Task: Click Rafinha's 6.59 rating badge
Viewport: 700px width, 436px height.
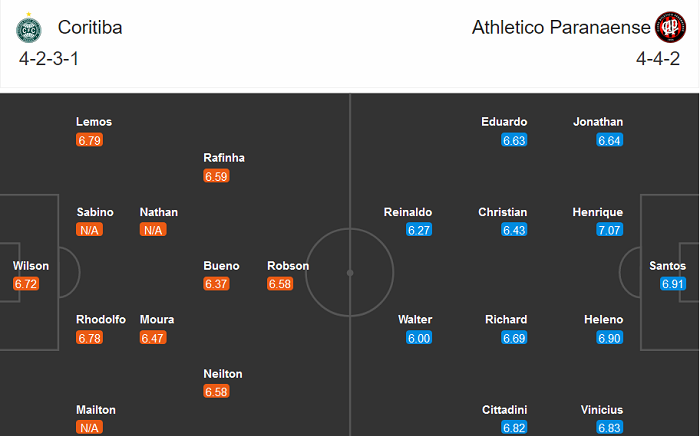Action: pos(216,176)
